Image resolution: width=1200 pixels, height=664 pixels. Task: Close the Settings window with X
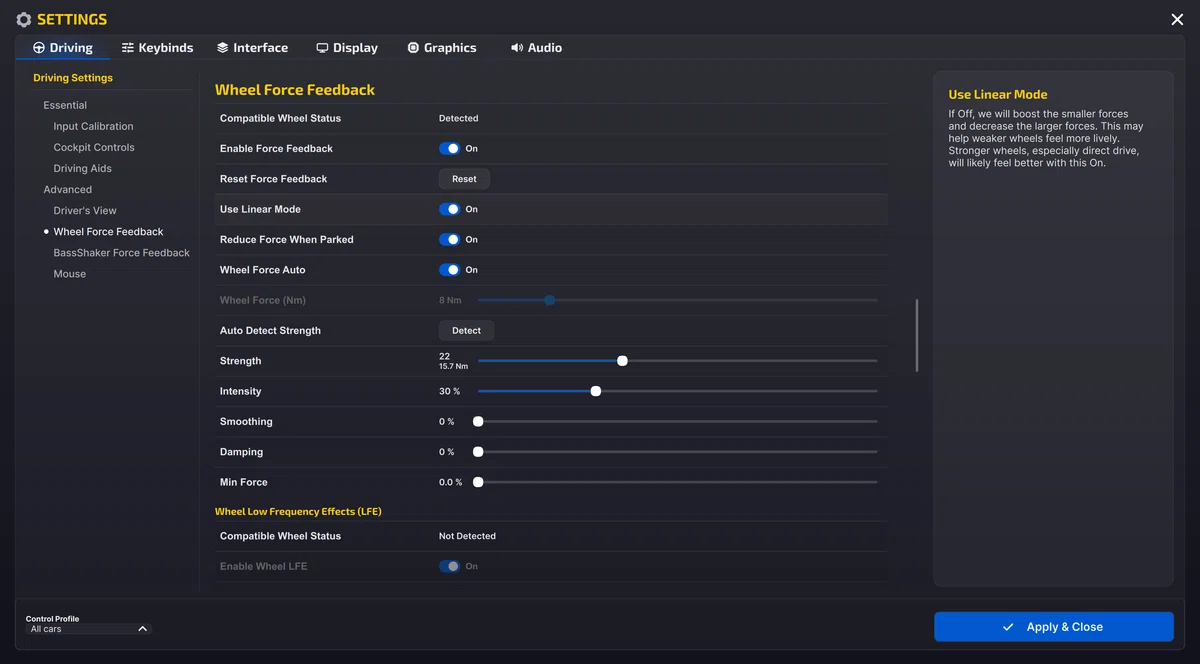click(x=1177, y=20)
